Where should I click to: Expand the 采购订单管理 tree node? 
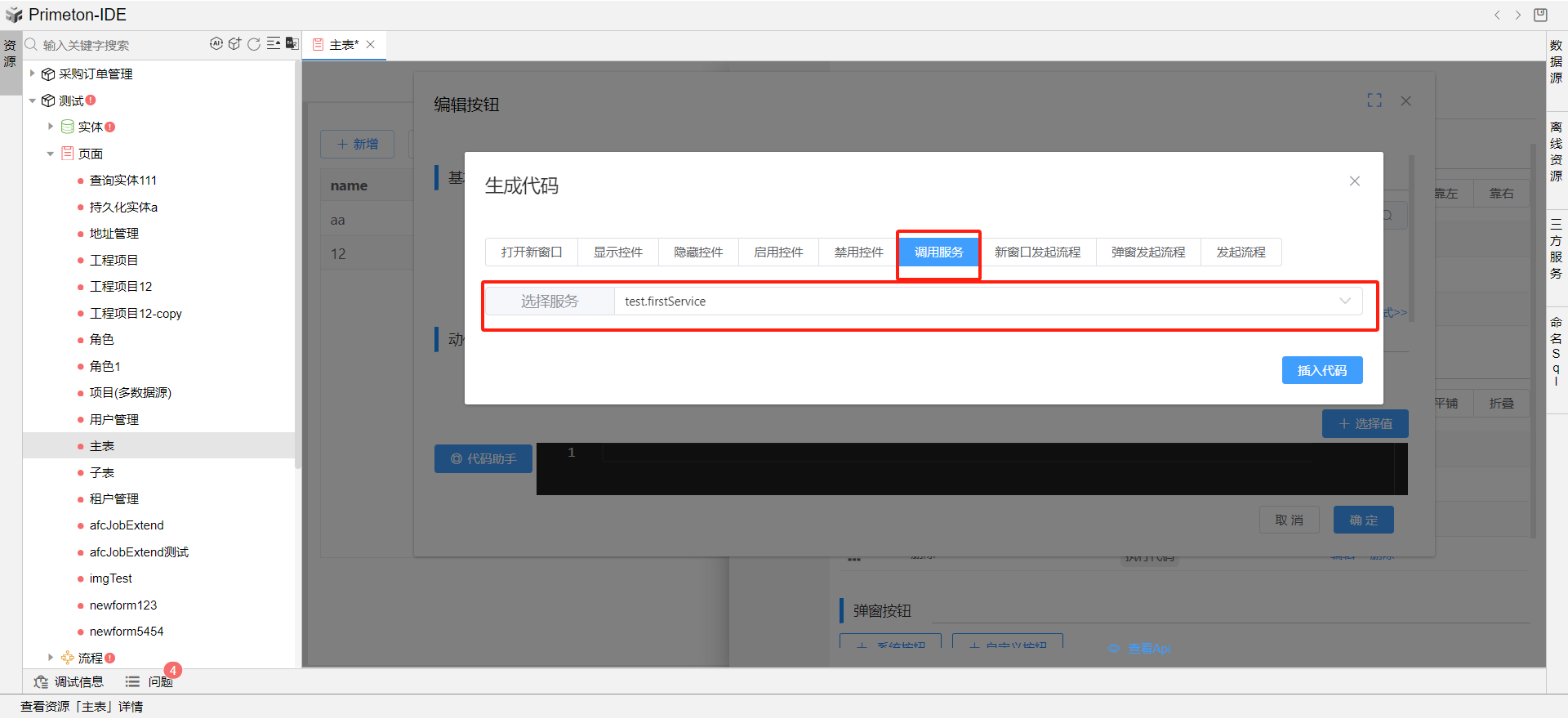click(33, 74)
